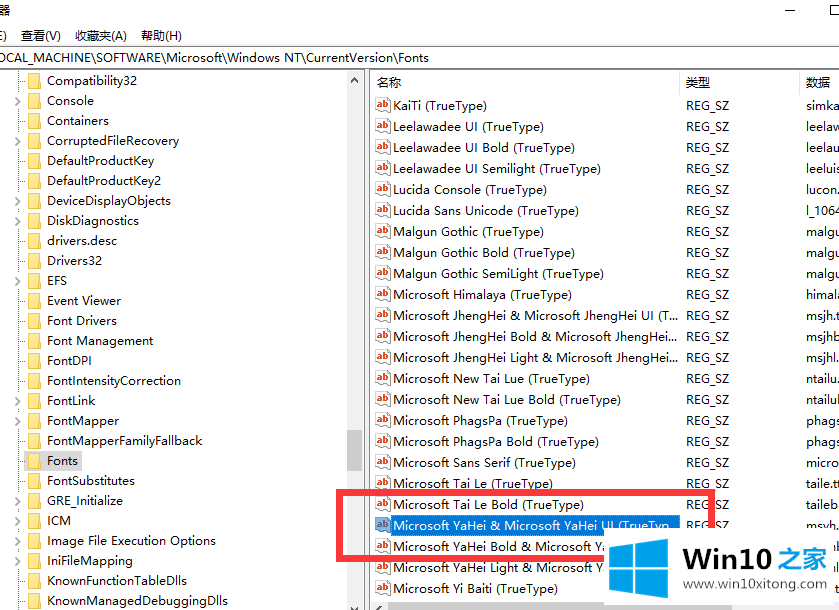
Task: Click the folder icon of Compatibility32
Action: (x=34, y=81)
